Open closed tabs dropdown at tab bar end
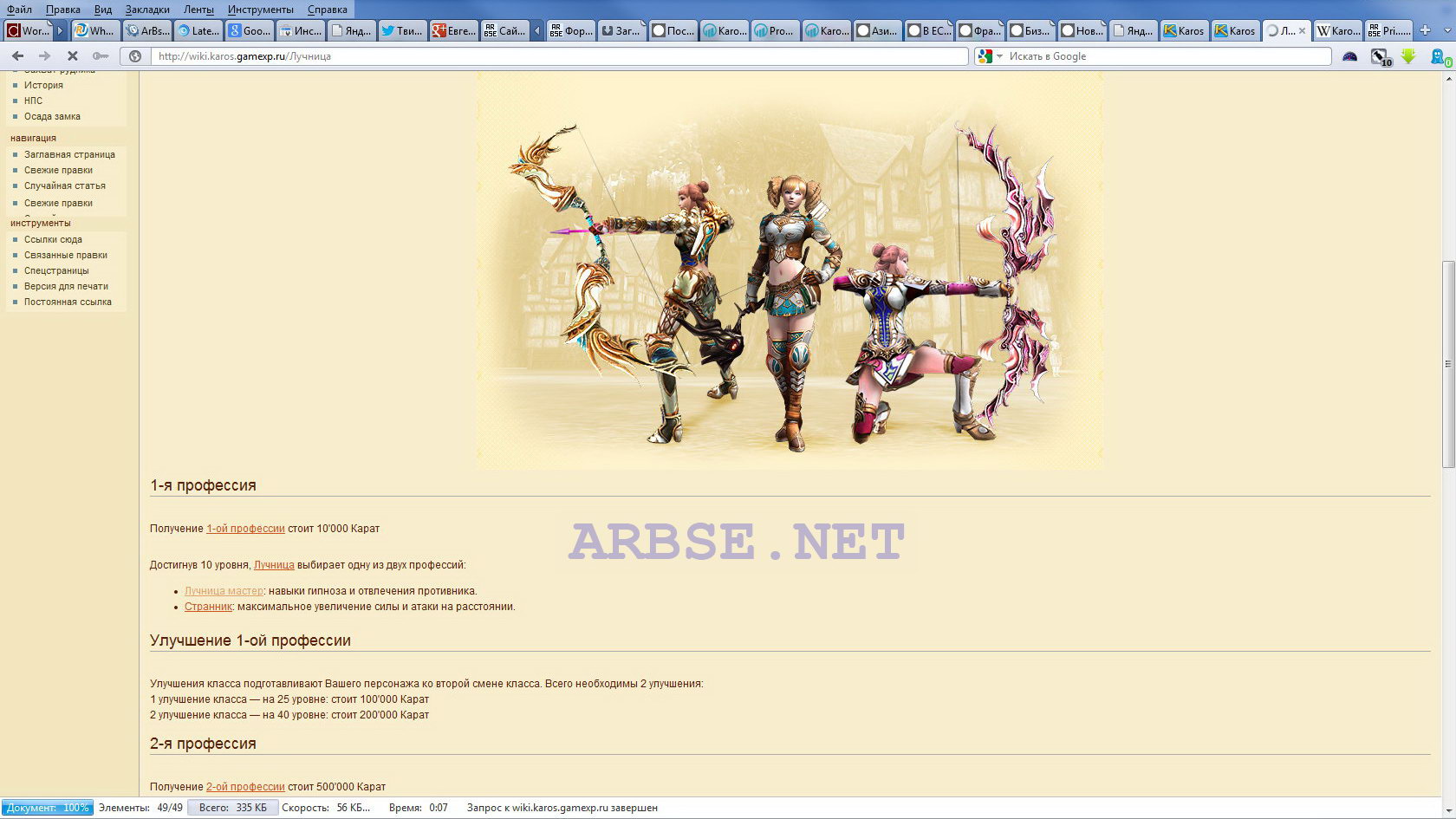1456x819 pixels. (1446, 30)
